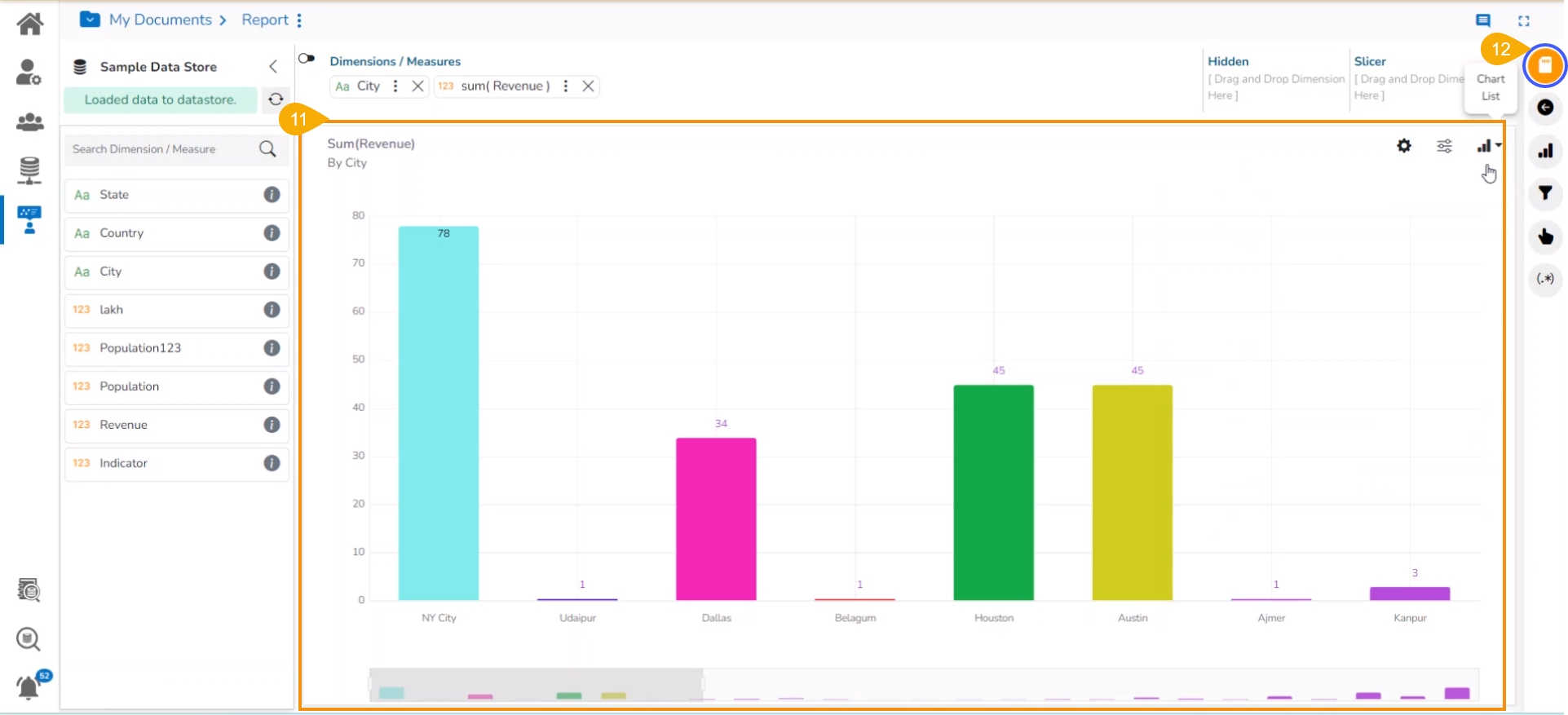Screen dimensions: 1568x715
Task: Open the Report three-dot menu
Action: (299, 20)
